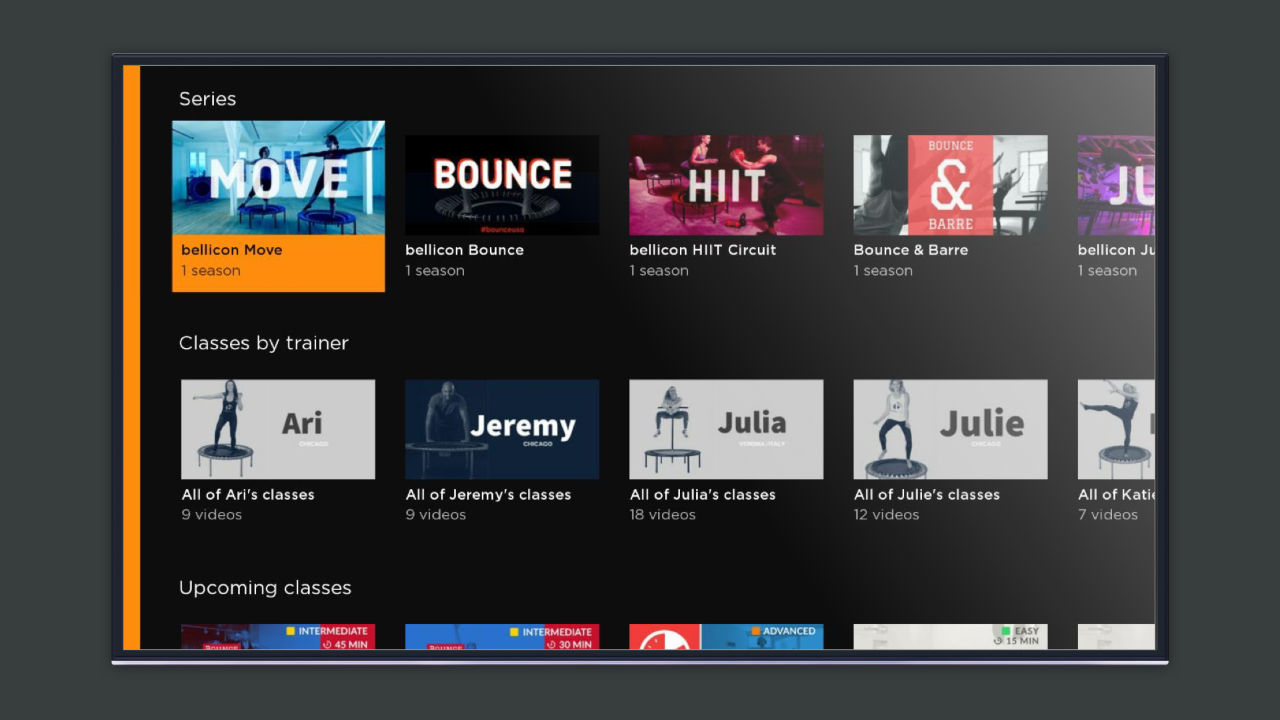Click 'All of Julie's classes' label
Image resolution: width=1280 pixels, height=720 pixels.
pos(927,494)
